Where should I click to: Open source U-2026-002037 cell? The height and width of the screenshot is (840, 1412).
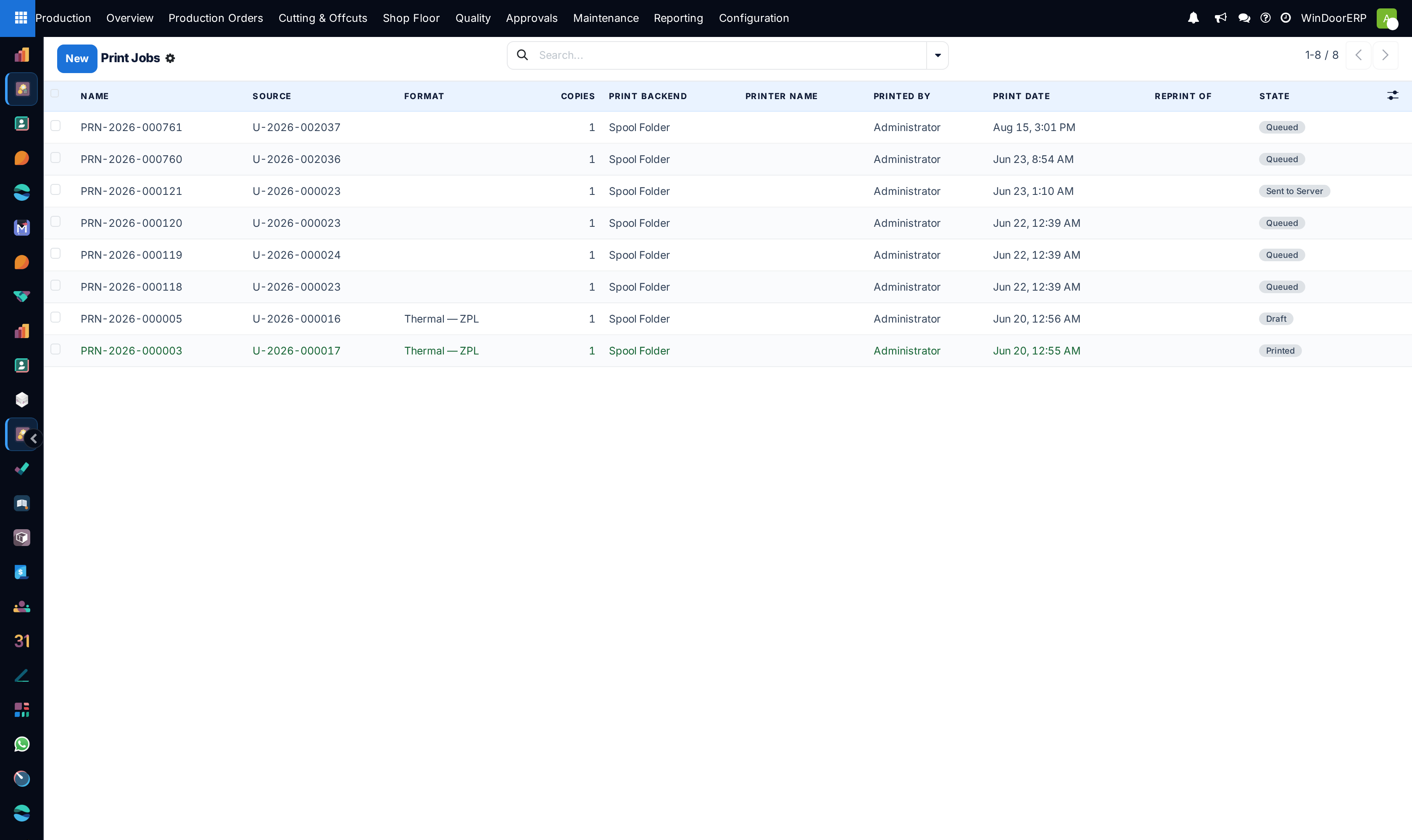(296, 127)
